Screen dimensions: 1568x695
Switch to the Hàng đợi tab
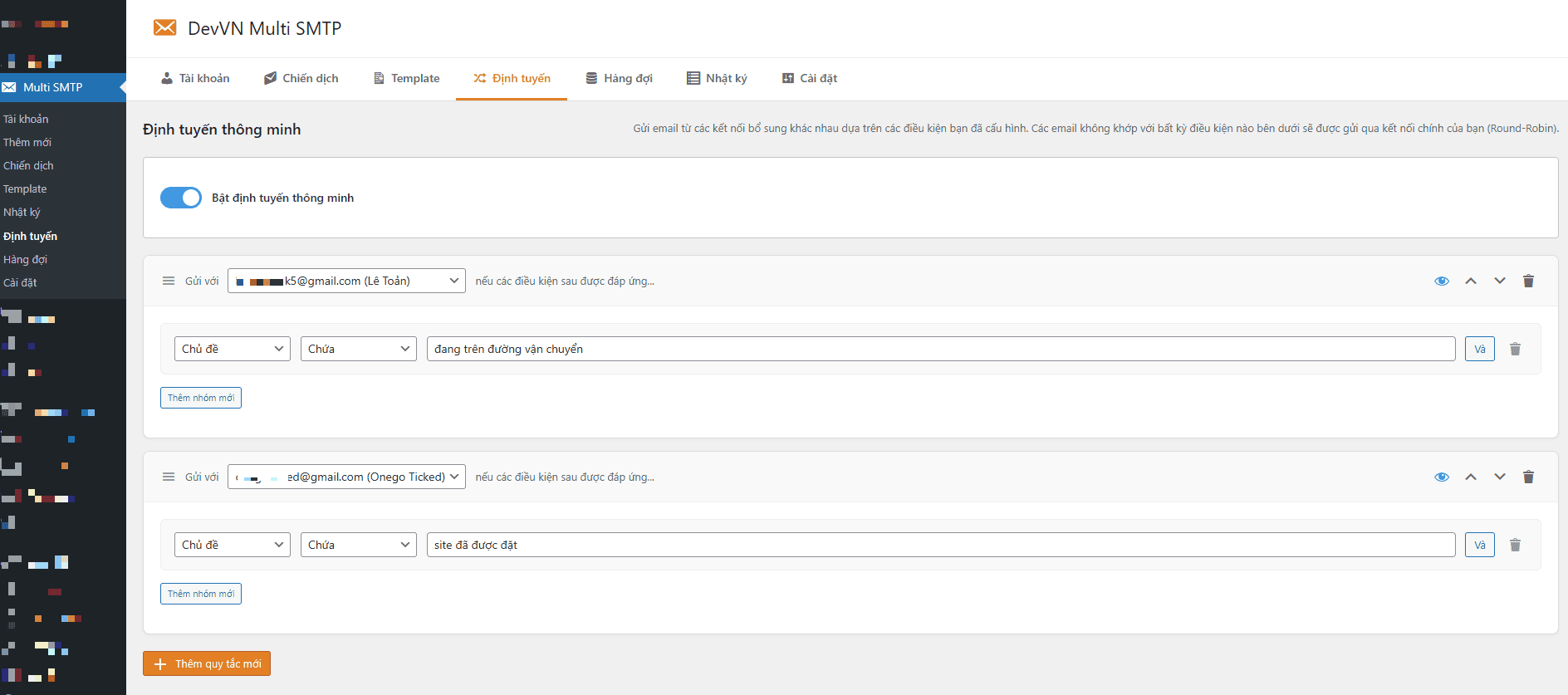pos(619,78)
